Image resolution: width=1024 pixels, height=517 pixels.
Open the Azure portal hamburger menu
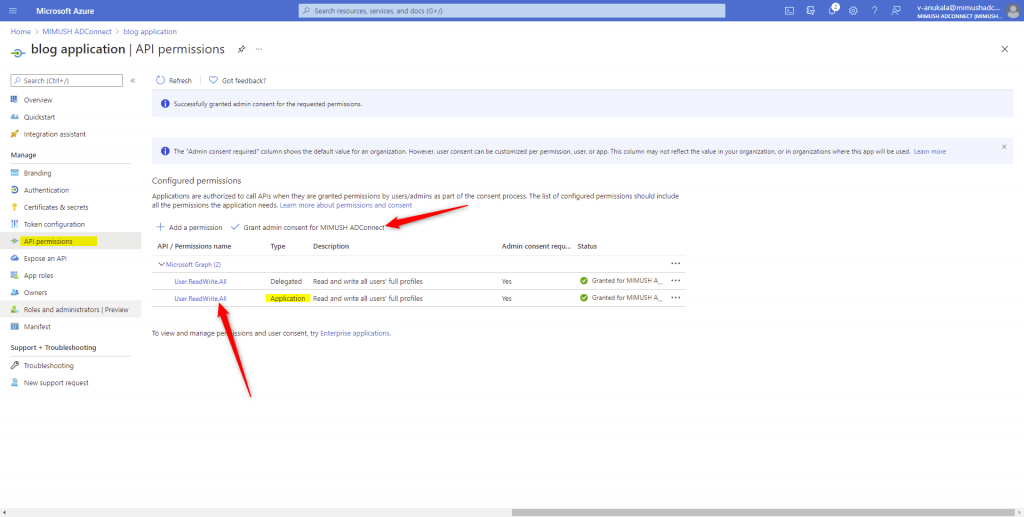click(13, 10)
